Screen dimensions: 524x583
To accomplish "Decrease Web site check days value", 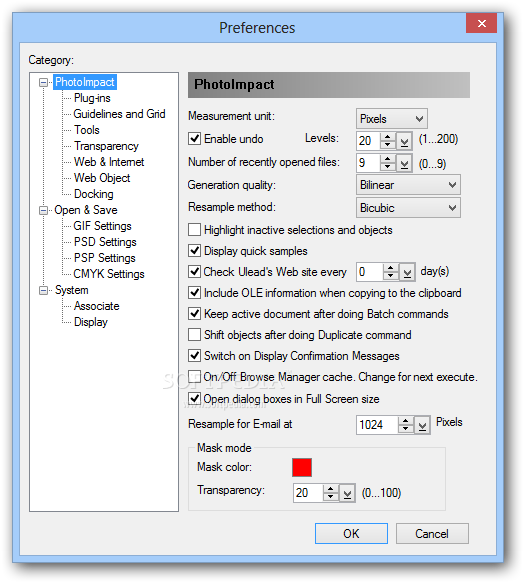I will 390,276.
